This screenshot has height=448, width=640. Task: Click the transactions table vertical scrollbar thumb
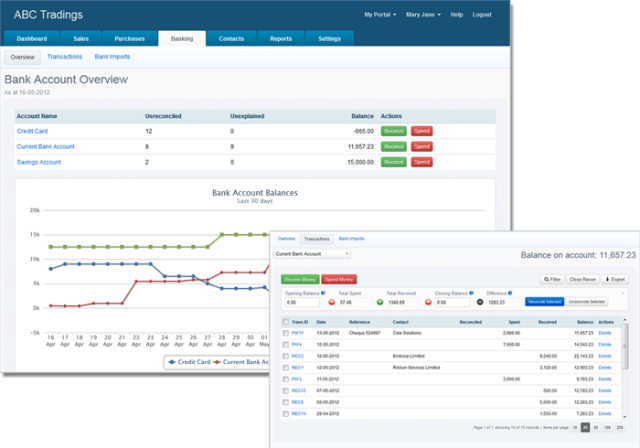624,346
